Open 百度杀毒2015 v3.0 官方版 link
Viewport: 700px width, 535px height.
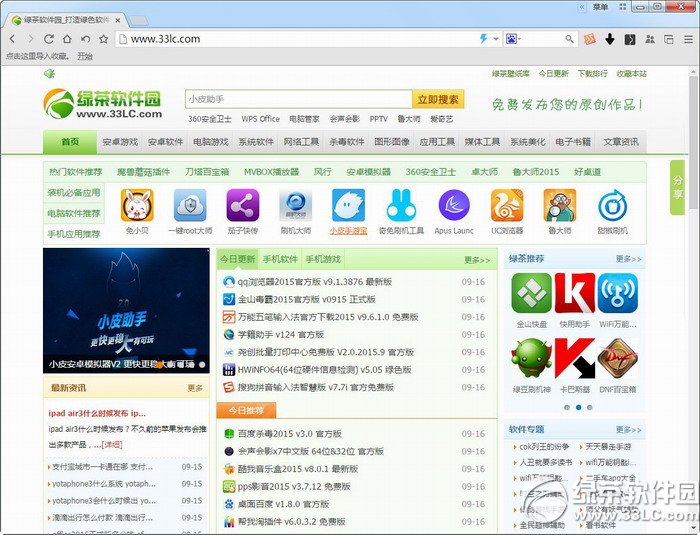289,434
